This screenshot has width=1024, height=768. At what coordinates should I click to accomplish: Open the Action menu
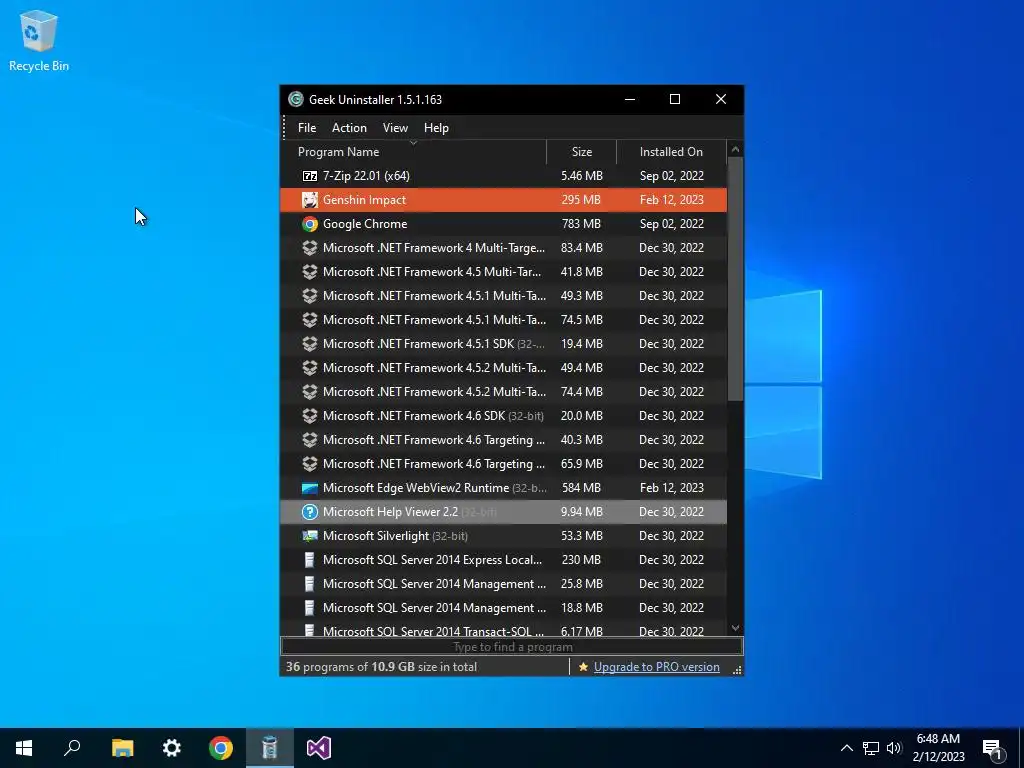coord(349,128)
